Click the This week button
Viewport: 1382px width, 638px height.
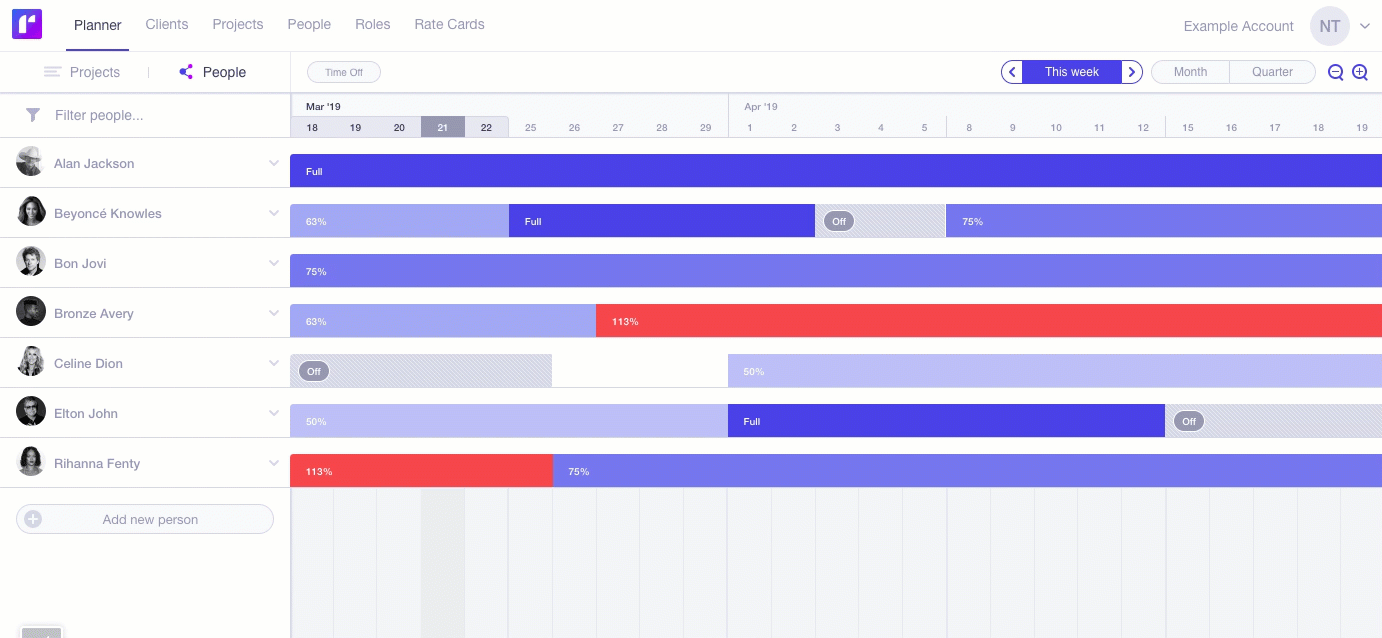1071,72
